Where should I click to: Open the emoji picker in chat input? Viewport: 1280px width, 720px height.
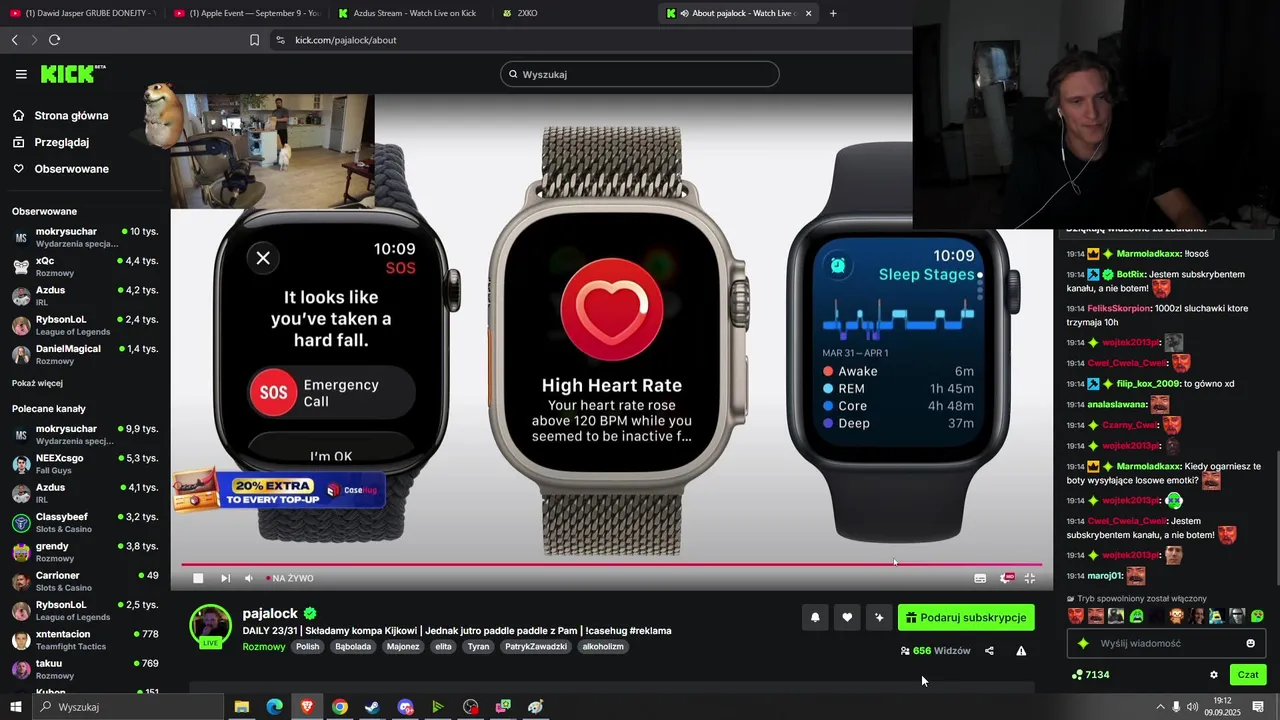click(1250, 644)
